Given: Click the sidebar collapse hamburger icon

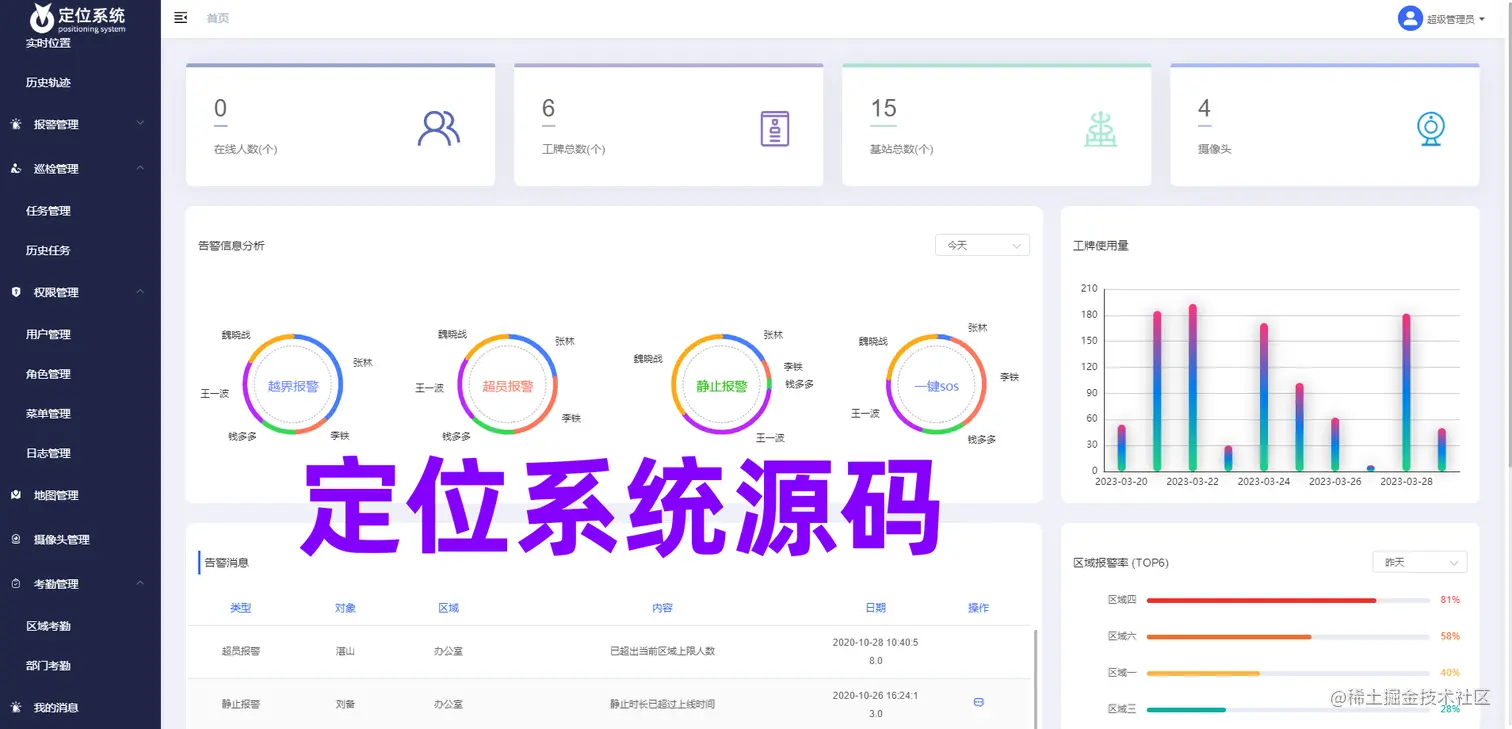Looking at the screenshot, I should pyautogui.click(x=180, y=17).
